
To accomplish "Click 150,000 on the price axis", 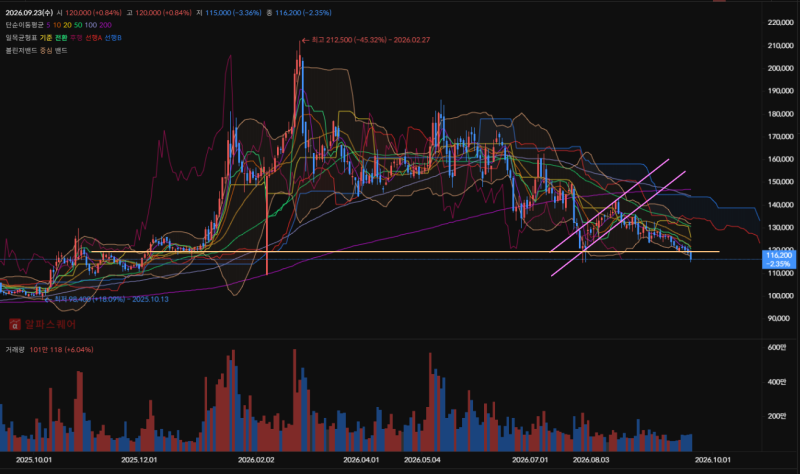I will pos(780,182).
